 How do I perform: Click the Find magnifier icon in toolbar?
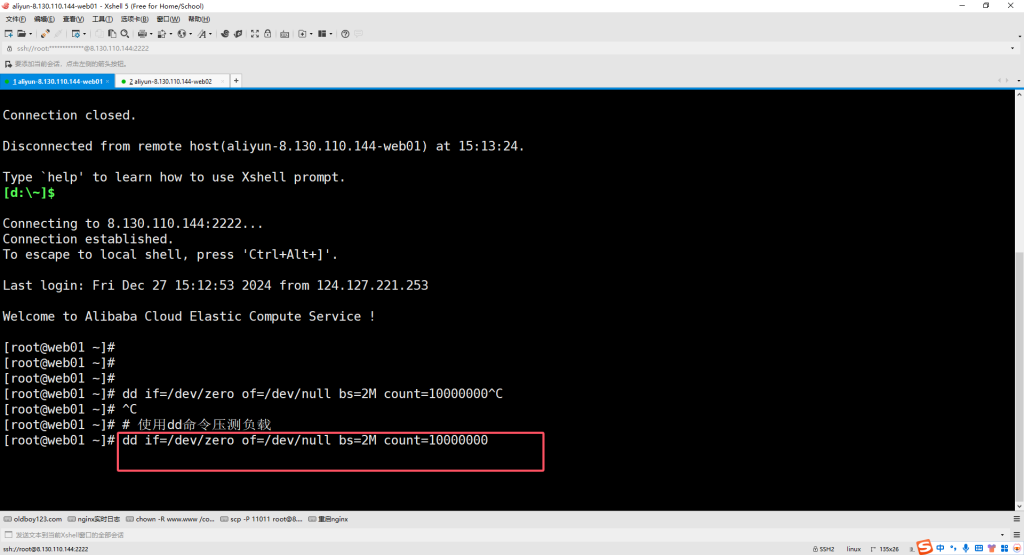click(123, 33)
